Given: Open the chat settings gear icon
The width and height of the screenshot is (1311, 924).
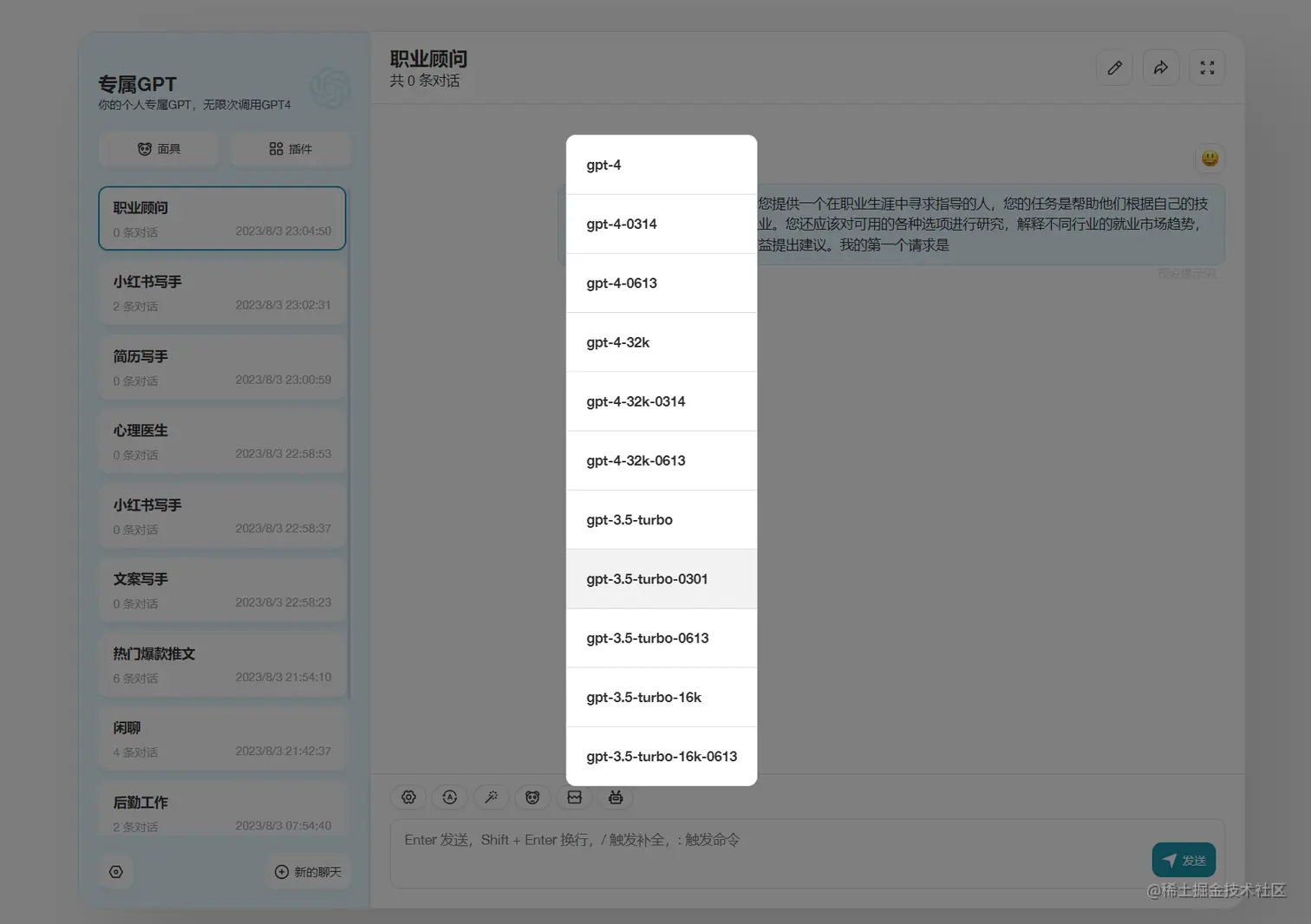Looking at the screenshot, I should [x=408, y=797].
